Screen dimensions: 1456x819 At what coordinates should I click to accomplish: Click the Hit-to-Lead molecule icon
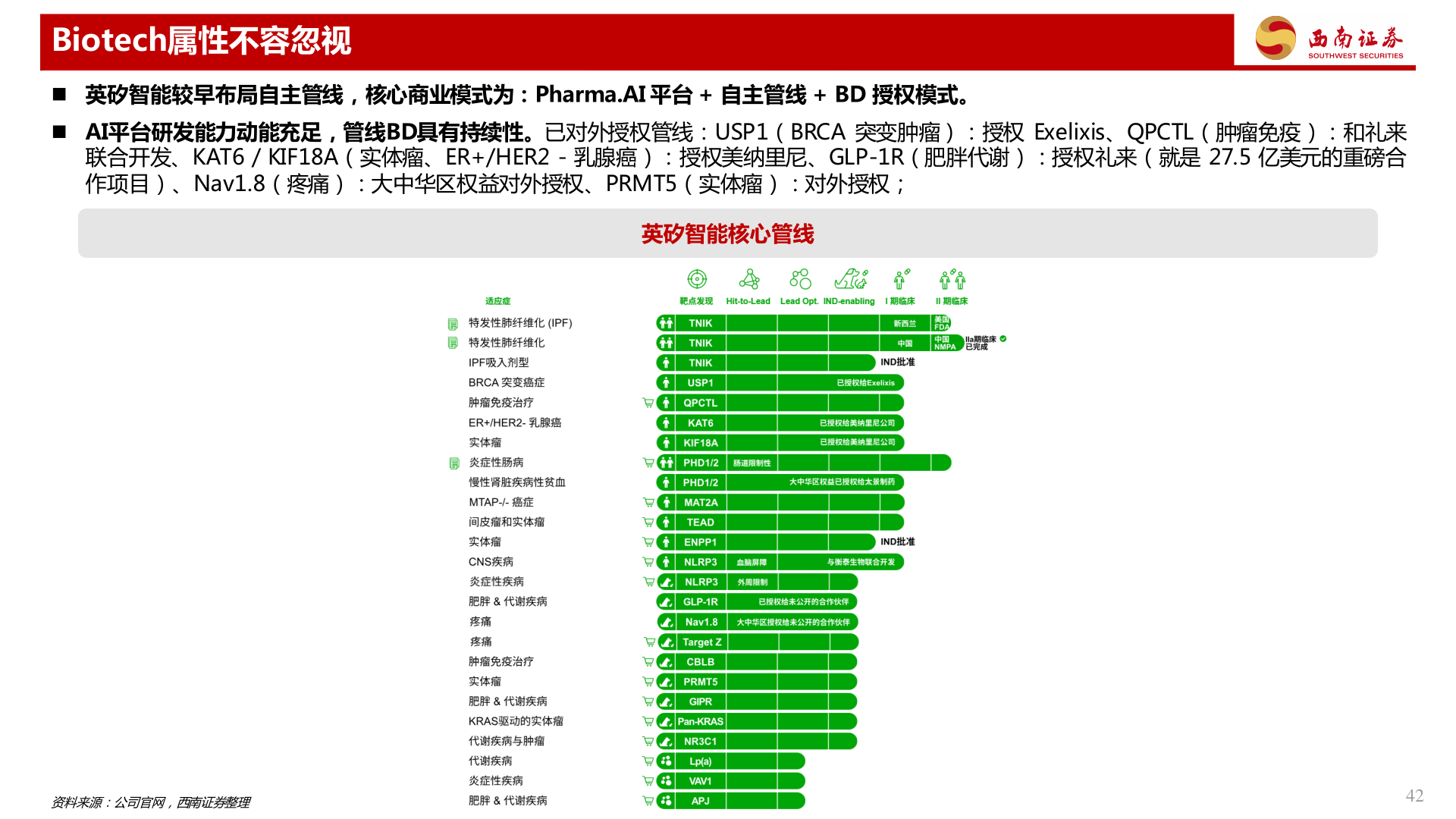click(749, 279)
